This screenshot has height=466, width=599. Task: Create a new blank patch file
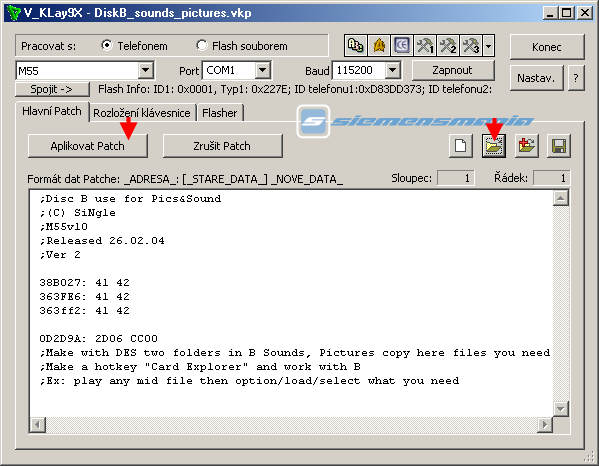[x=461, y=146]
